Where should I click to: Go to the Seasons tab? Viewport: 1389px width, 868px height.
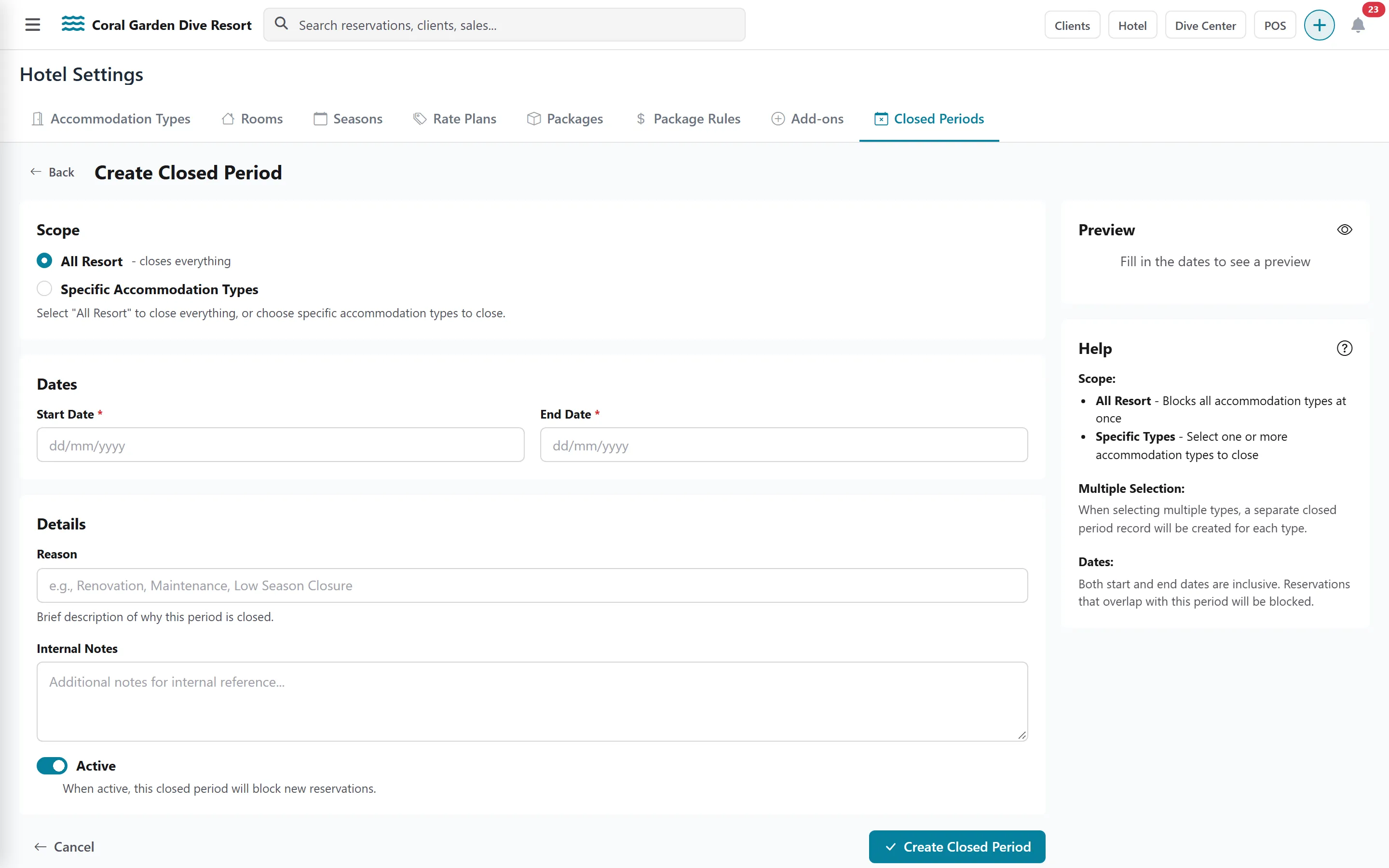click(x=348, y=119)
